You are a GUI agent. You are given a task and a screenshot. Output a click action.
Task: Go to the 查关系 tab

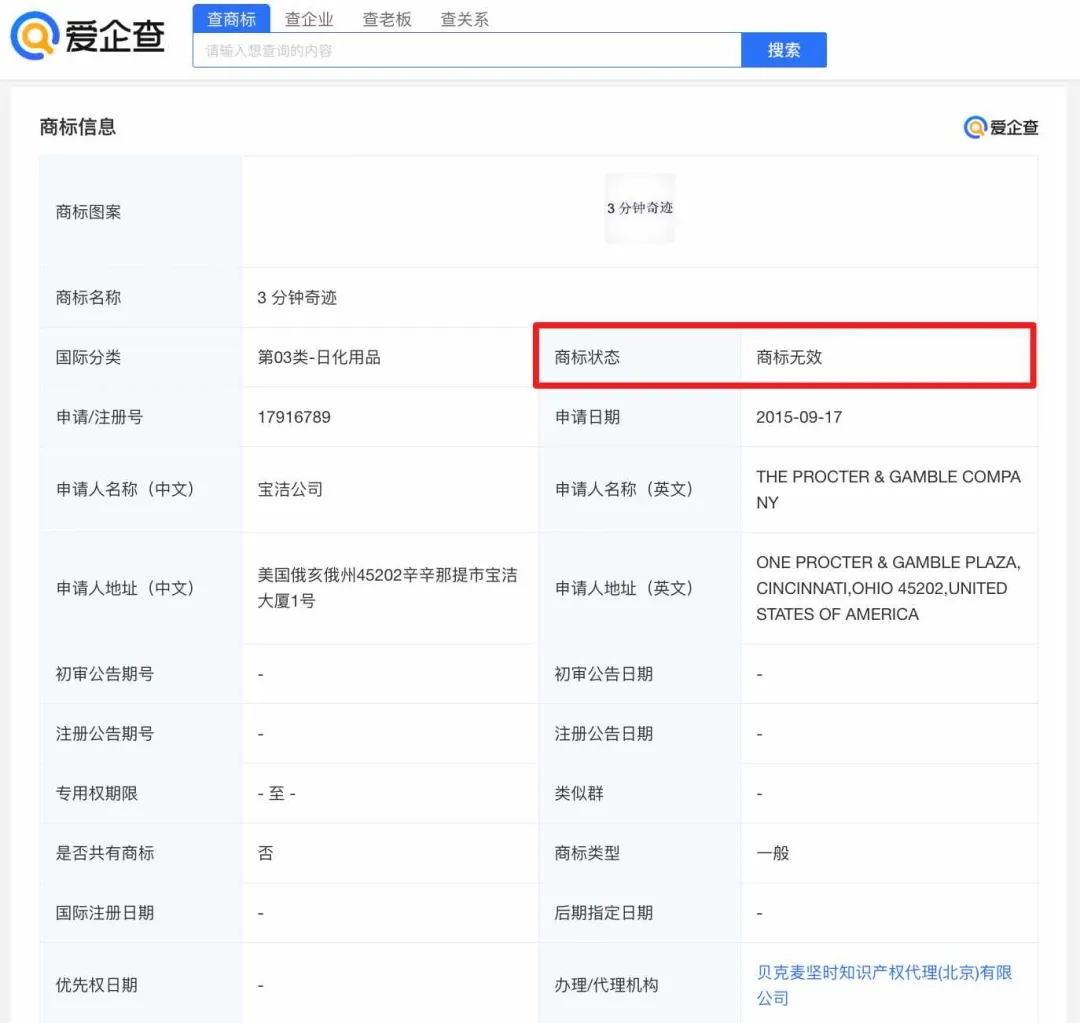coord(465,19)
